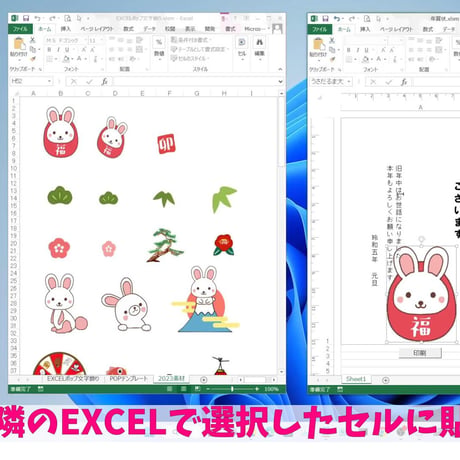Click Save icon in left Excel window
This screenshot has height=460, width=460.
click(x=26, y=18)
